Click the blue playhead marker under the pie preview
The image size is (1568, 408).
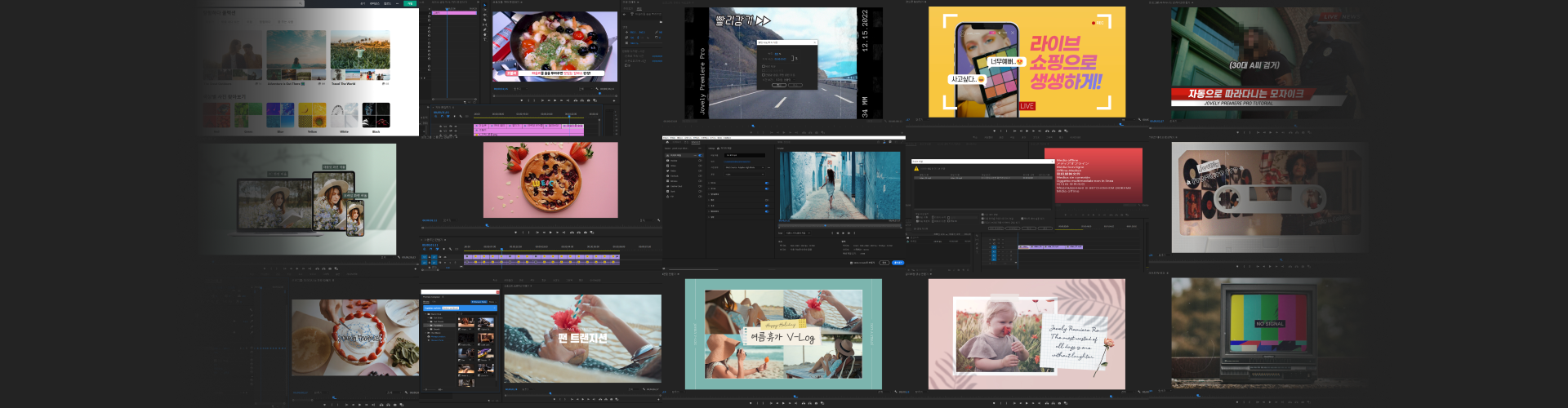click(x=487, y=225)
